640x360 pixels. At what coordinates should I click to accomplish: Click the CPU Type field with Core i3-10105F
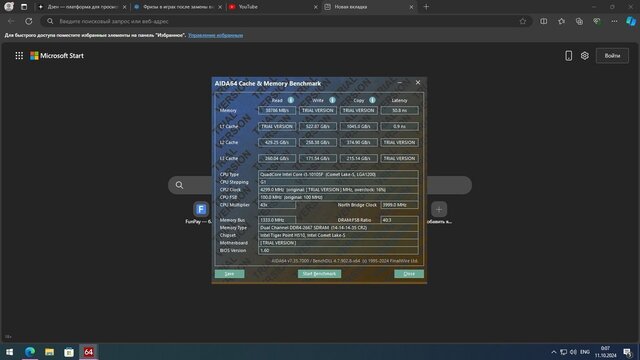(338, 174)
